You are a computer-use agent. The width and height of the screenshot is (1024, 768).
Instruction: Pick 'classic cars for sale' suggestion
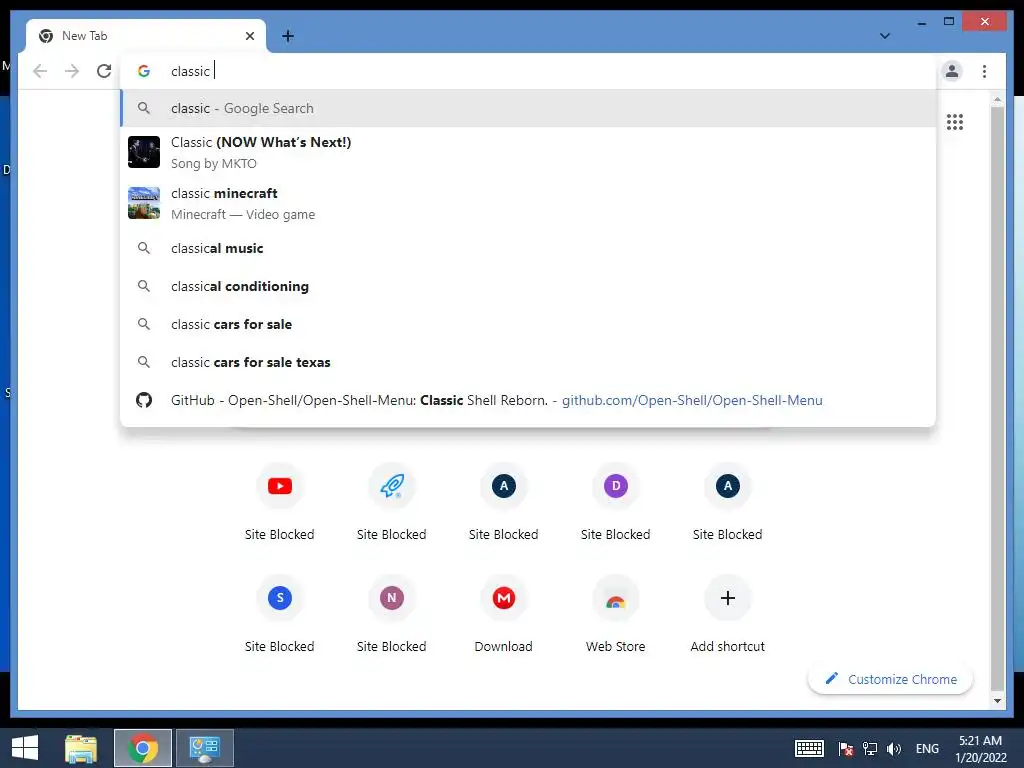[x=528, y=324]
